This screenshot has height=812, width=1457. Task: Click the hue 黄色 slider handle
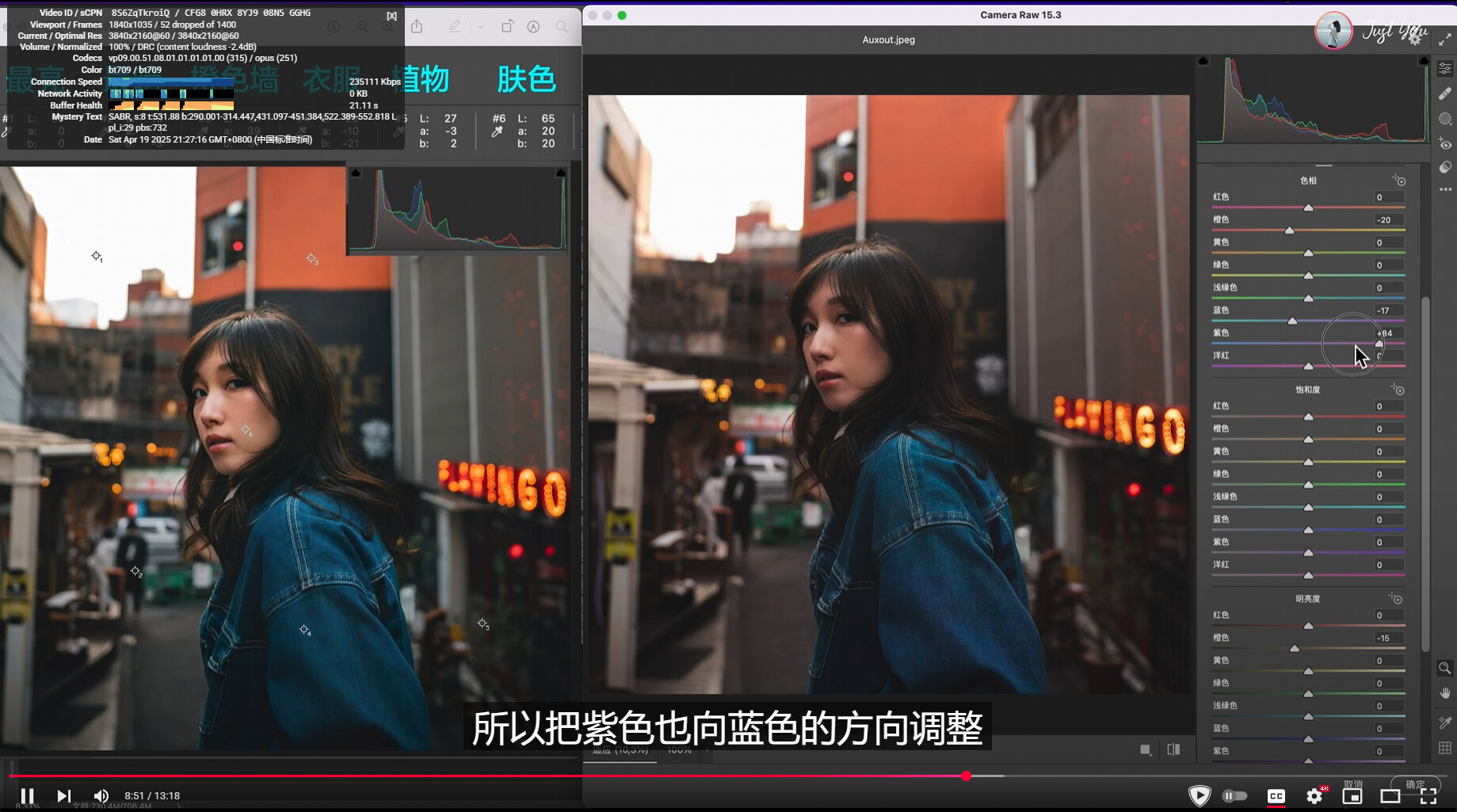tap(1309, 253)
